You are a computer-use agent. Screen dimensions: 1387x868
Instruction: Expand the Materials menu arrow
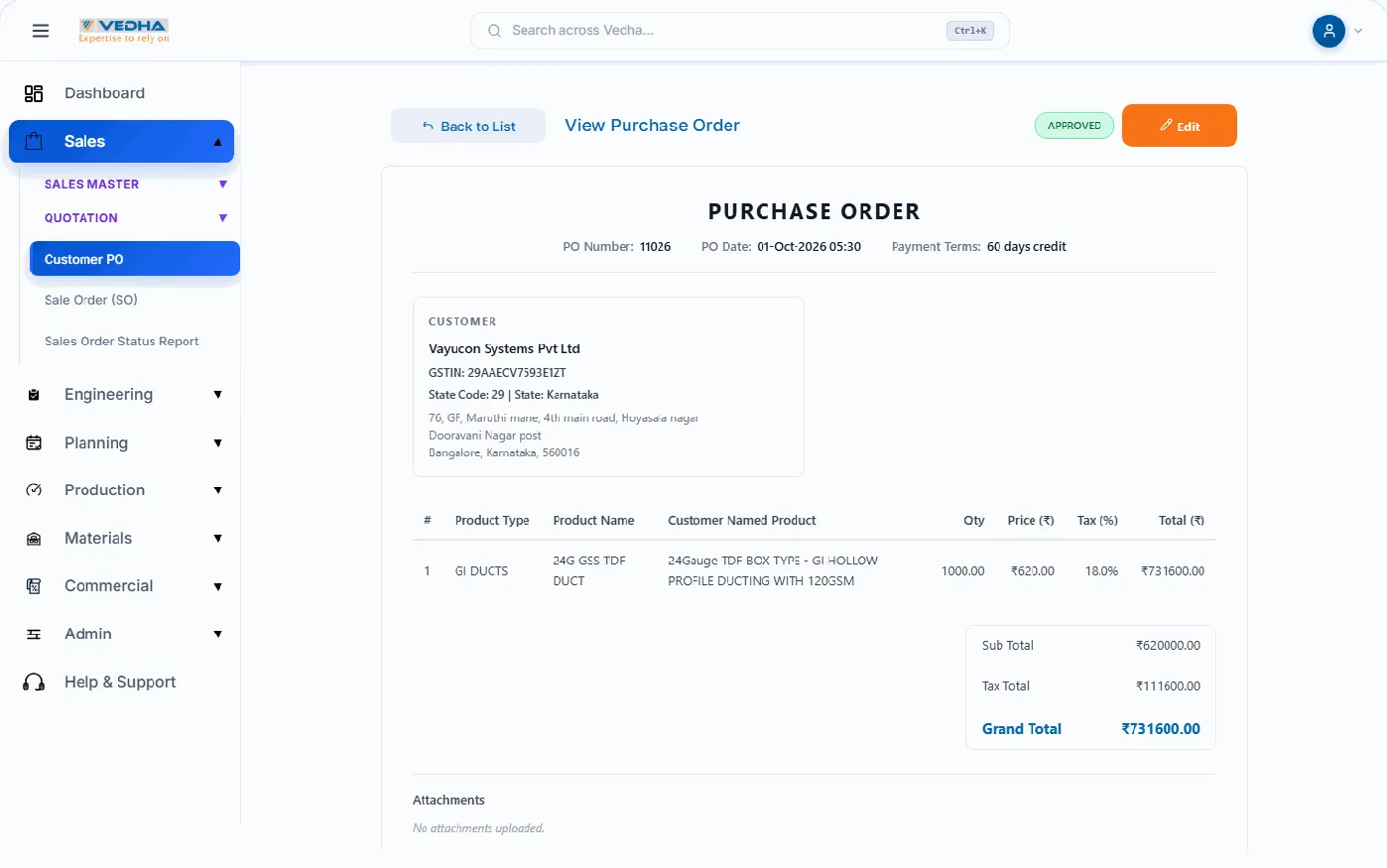pos(218,539)
